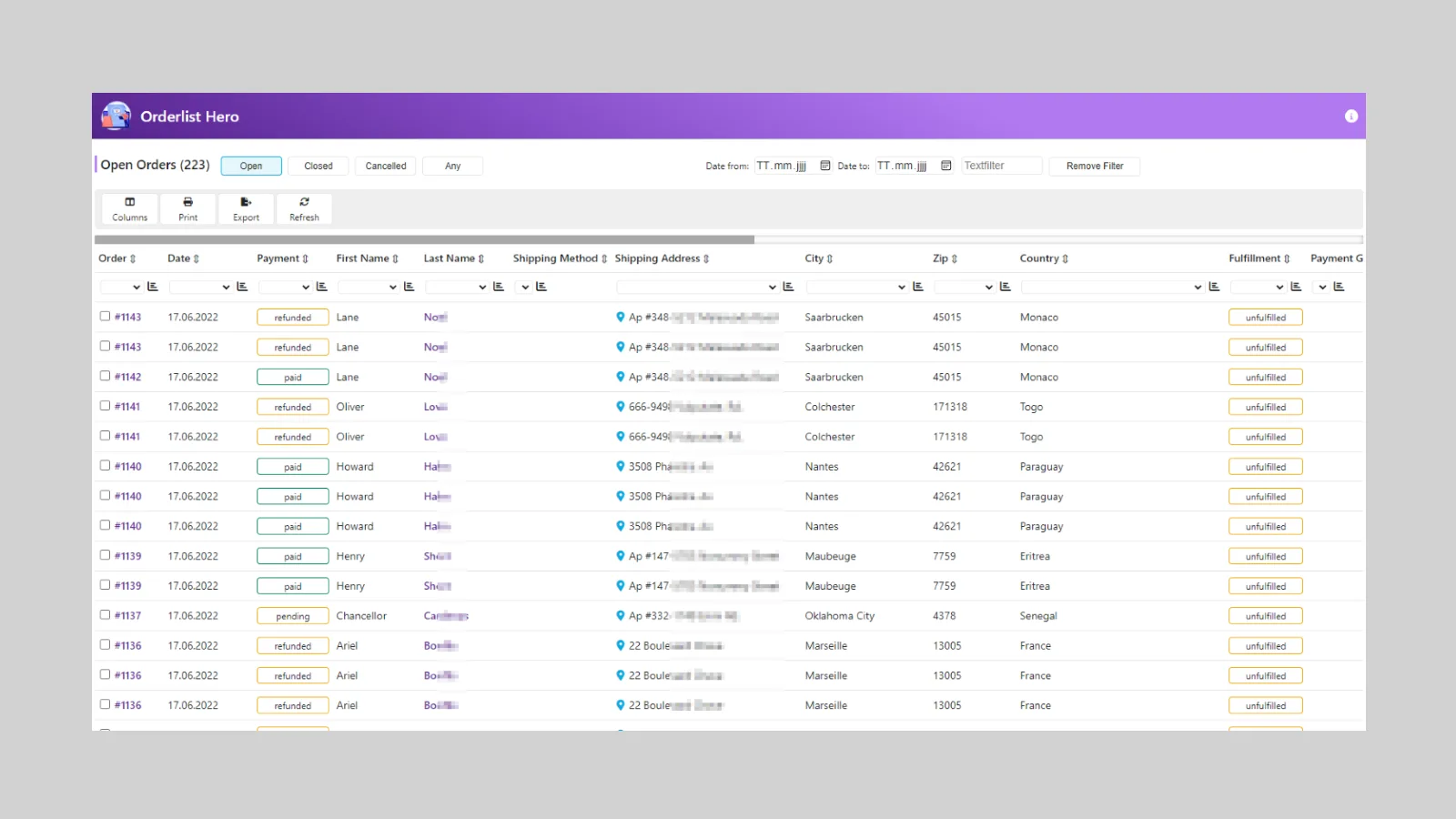1456x819 pixels.
Task: Focus the Textfilter input field
Action: 1002,166
